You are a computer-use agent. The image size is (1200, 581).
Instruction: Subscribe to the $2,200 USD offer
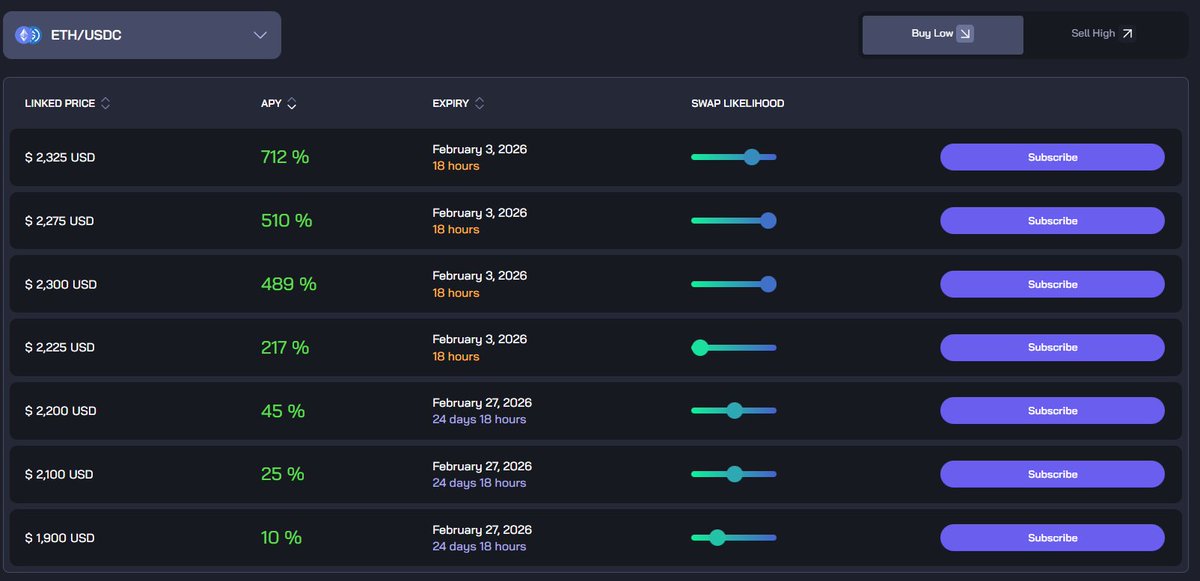[x=1052, y=411]
